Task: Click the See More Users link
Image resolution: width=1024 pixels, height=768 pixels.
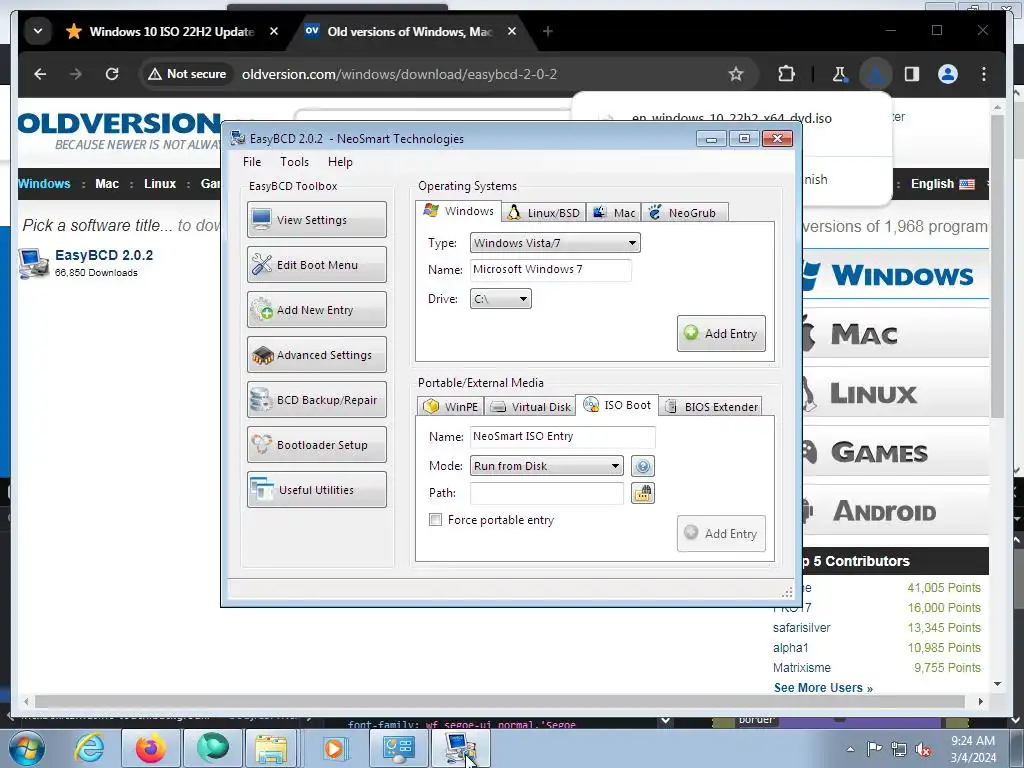Action: pyautogui.click(x=823, y=688)
